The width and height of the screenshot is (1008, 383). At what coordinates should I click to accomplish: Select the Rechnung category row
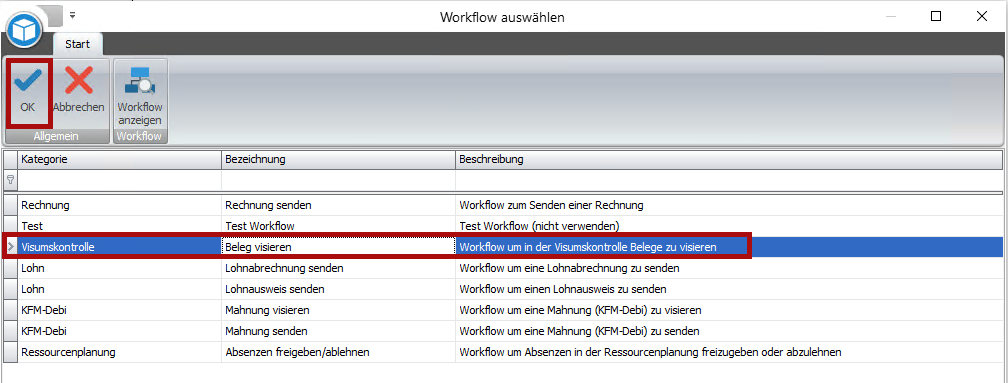coord(120,205)
